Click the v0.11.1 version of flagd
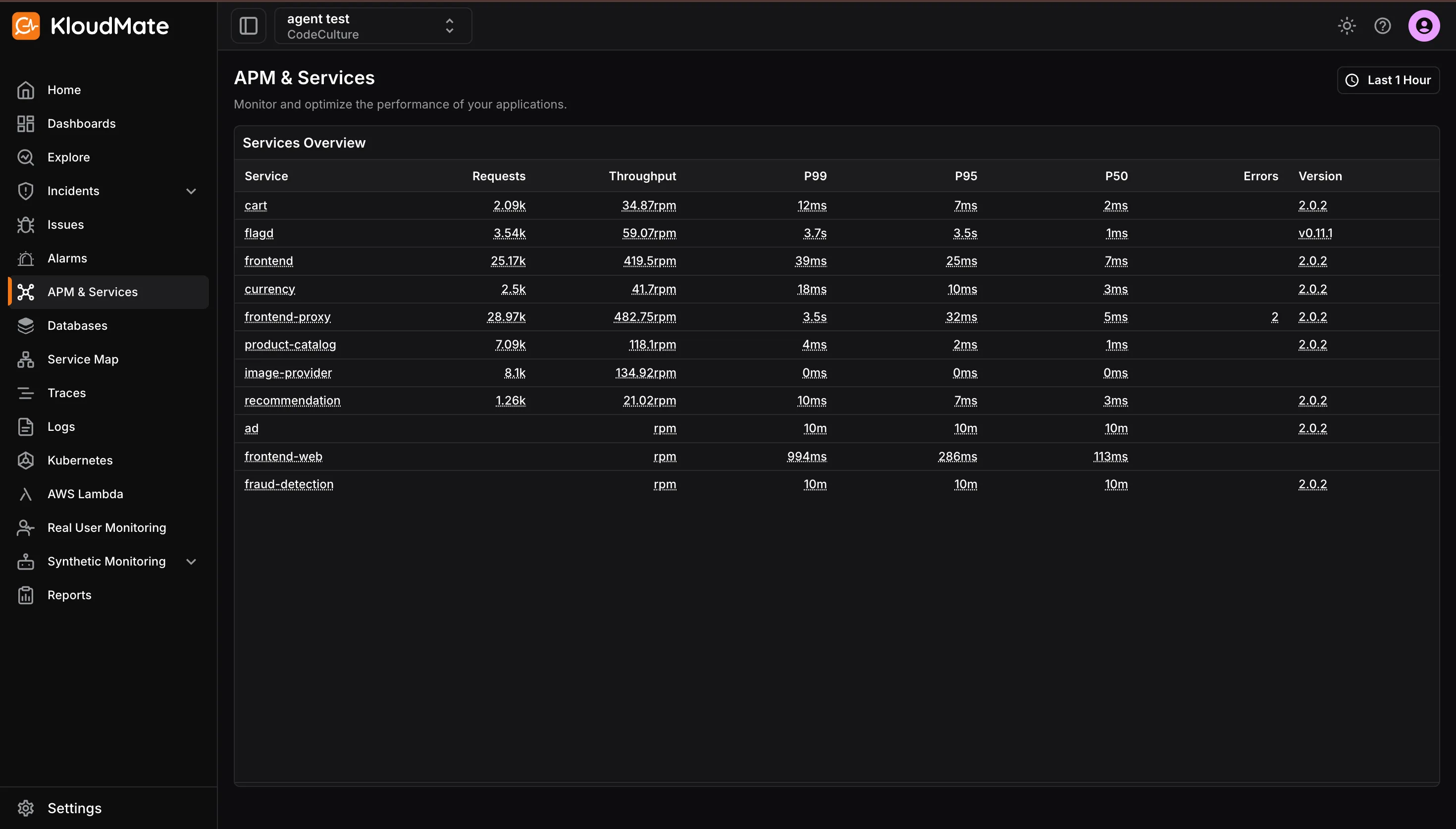Screen dimensions: 1456x829 [1315, 233]
